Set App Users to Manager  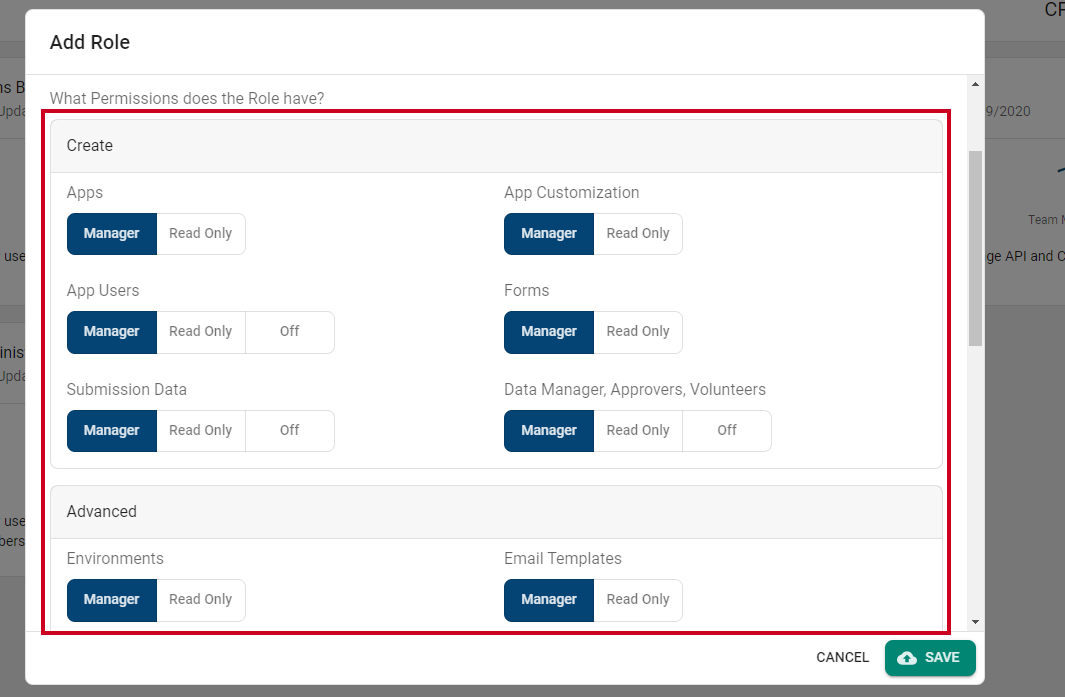point(111,332)
